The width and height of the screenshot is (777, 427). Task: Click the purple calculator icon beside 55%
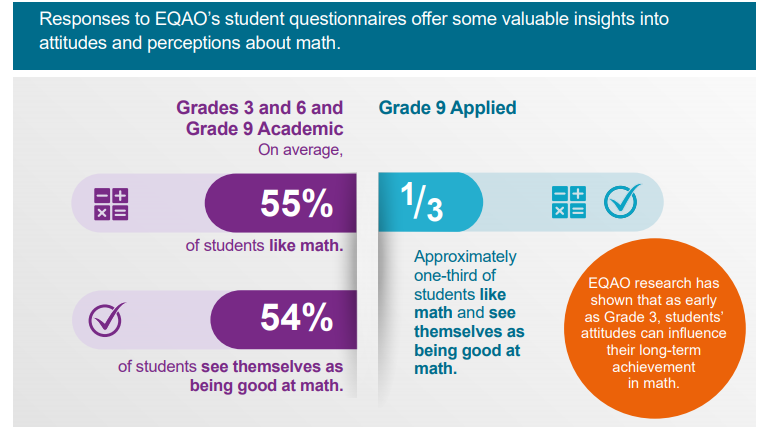[x=111, y=203]
